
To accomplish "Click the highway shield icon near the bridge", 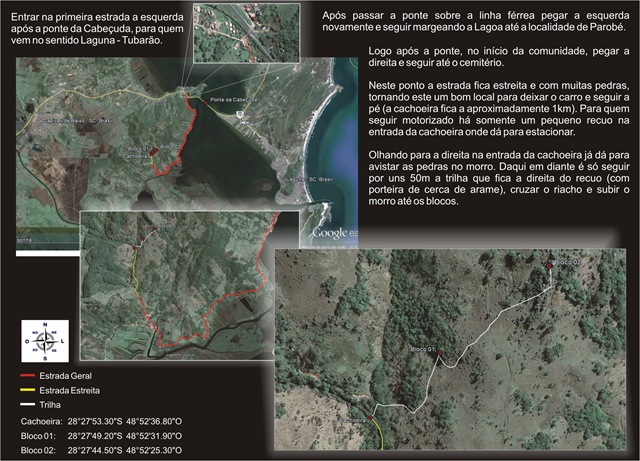I will 241,113.
